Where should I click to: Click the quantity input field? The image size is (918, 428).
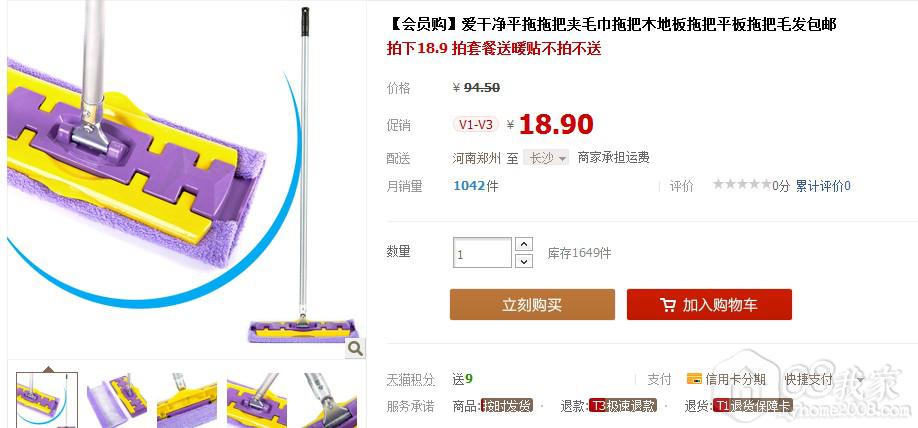tap(482, 253)
